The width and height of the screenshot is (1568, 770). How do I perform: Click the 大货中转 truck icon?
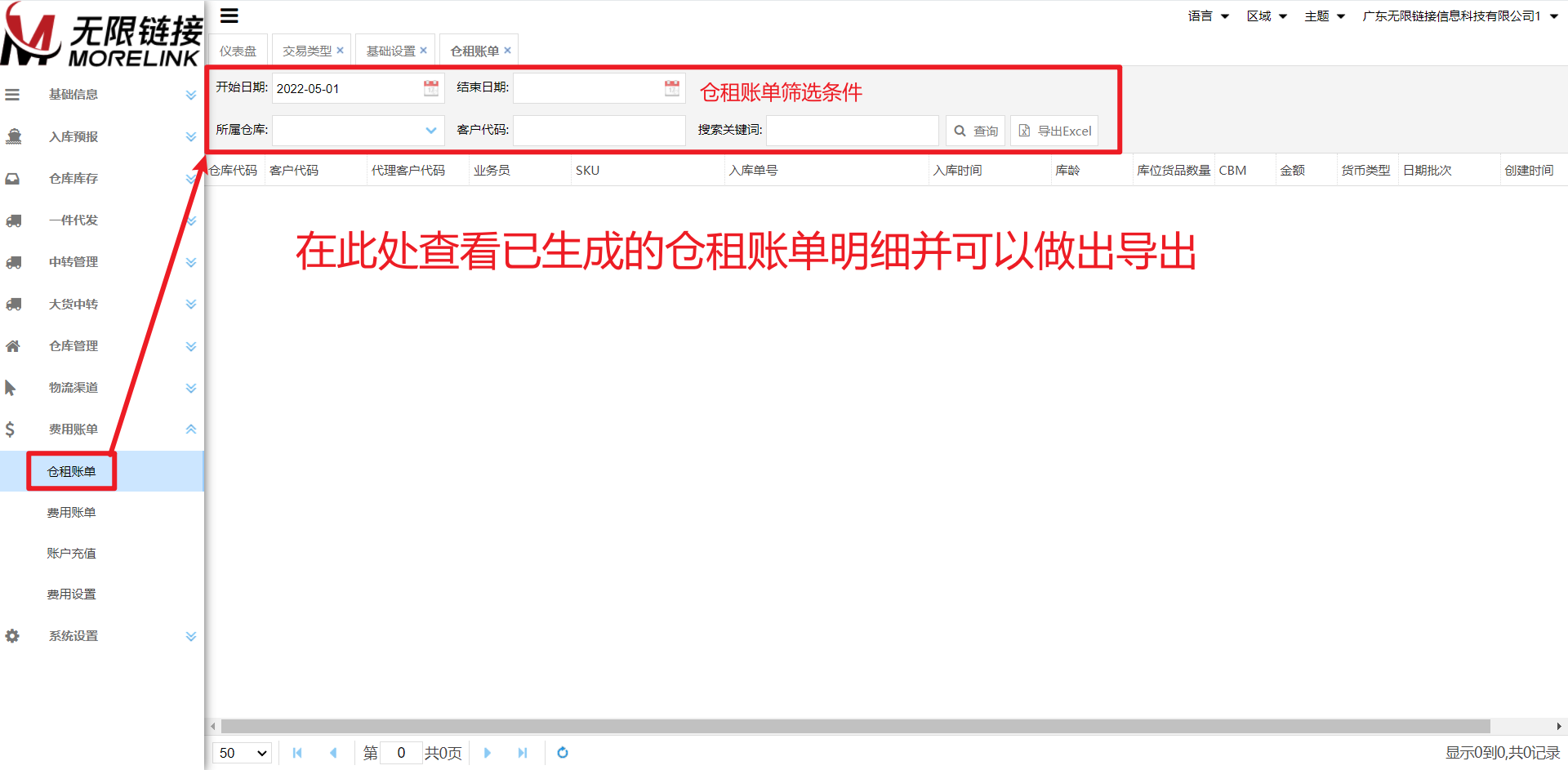pyautogui.click(x=14, y=304)
